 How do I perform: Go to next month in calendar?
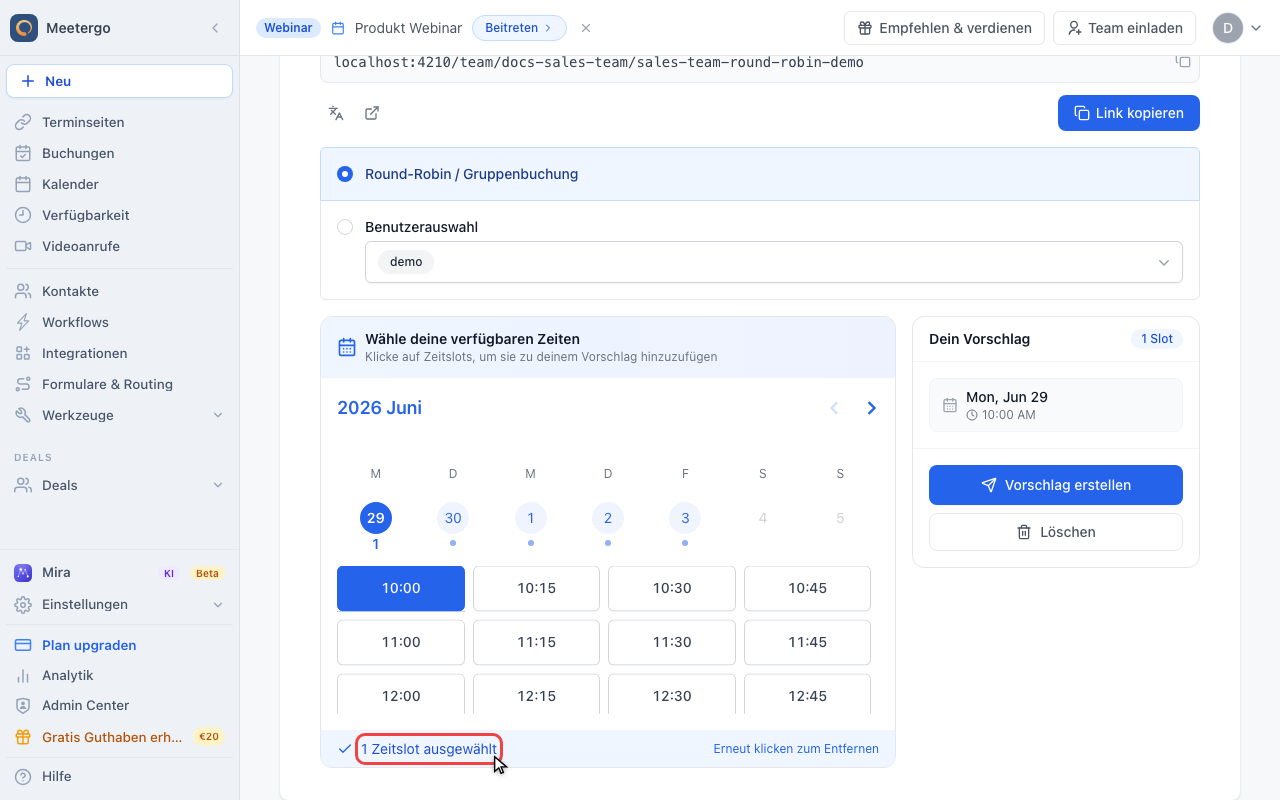(872, 408)
